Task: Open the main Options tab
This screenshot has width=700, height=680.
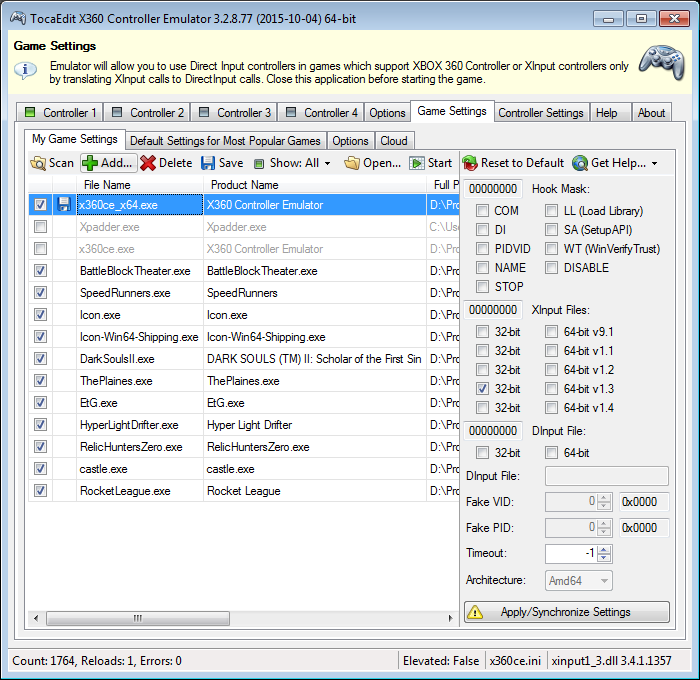Action: tap(387, 113)
